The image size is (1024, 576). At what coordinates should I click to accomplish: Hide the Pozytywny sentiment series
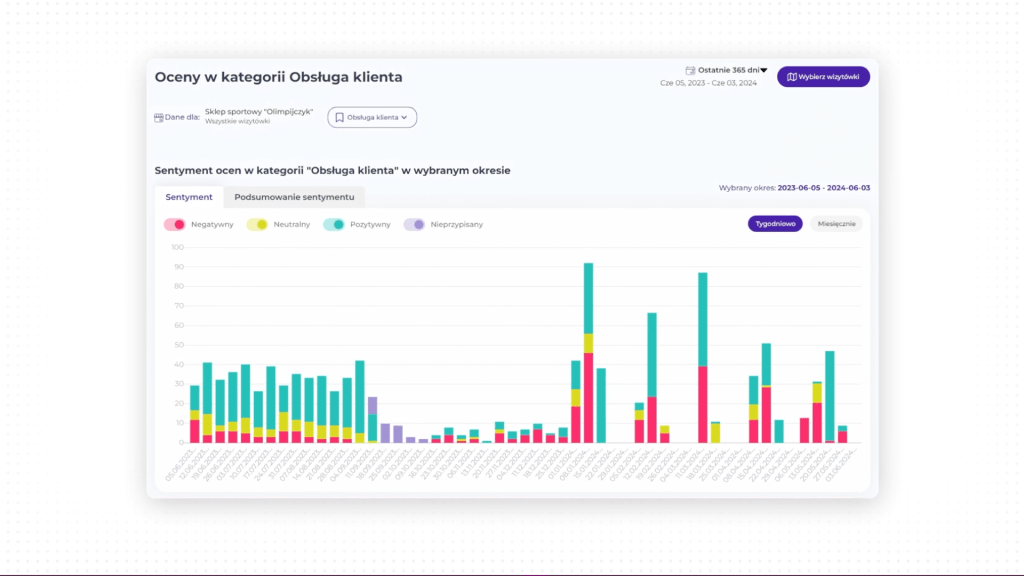[333, 224]
